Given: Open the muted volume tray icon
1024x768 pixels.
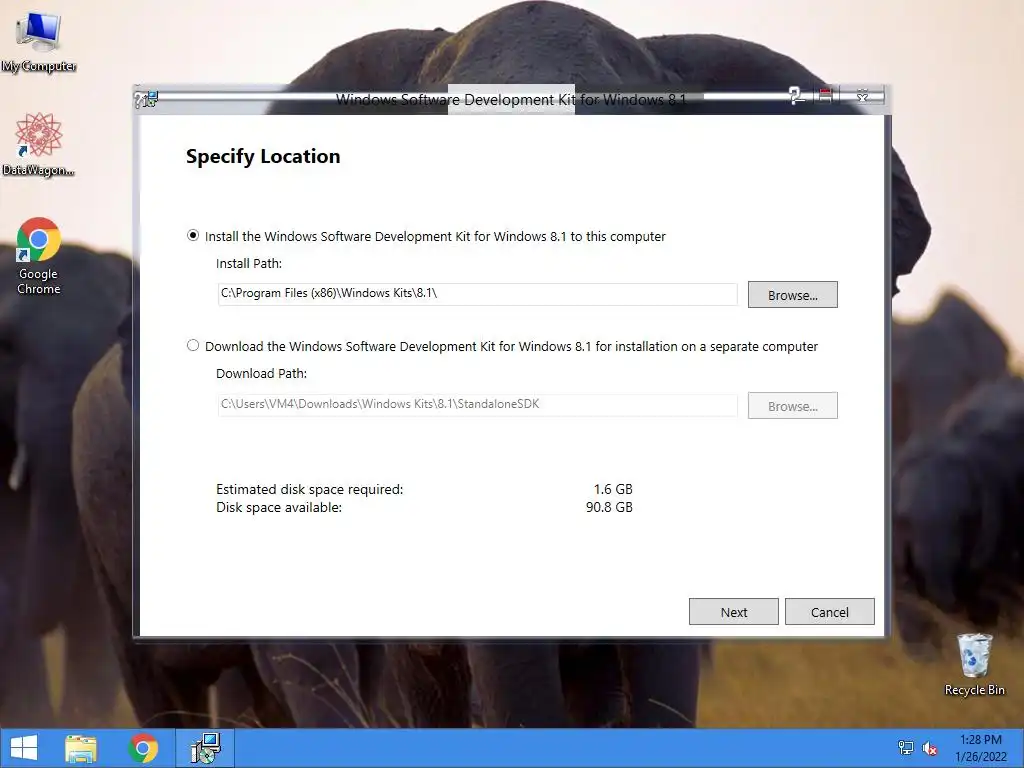Looking at the screenshot, I should pos(929,748).
